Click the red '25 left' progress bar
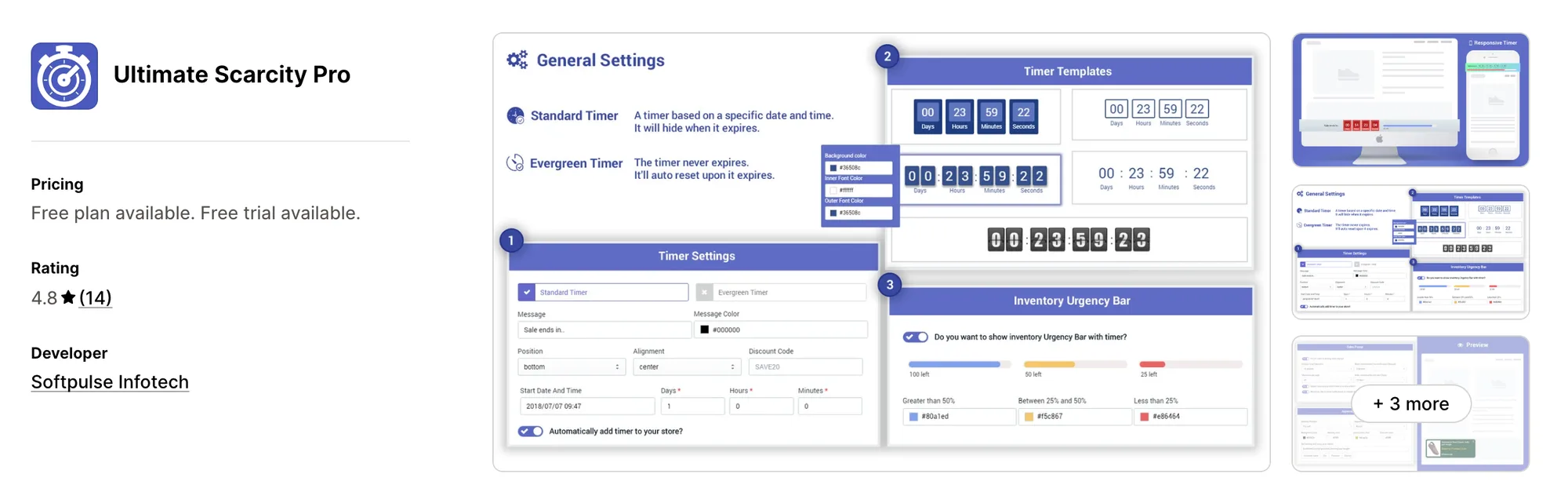The width and height of the screenshot is (1568, 503). click(1191, 364)
